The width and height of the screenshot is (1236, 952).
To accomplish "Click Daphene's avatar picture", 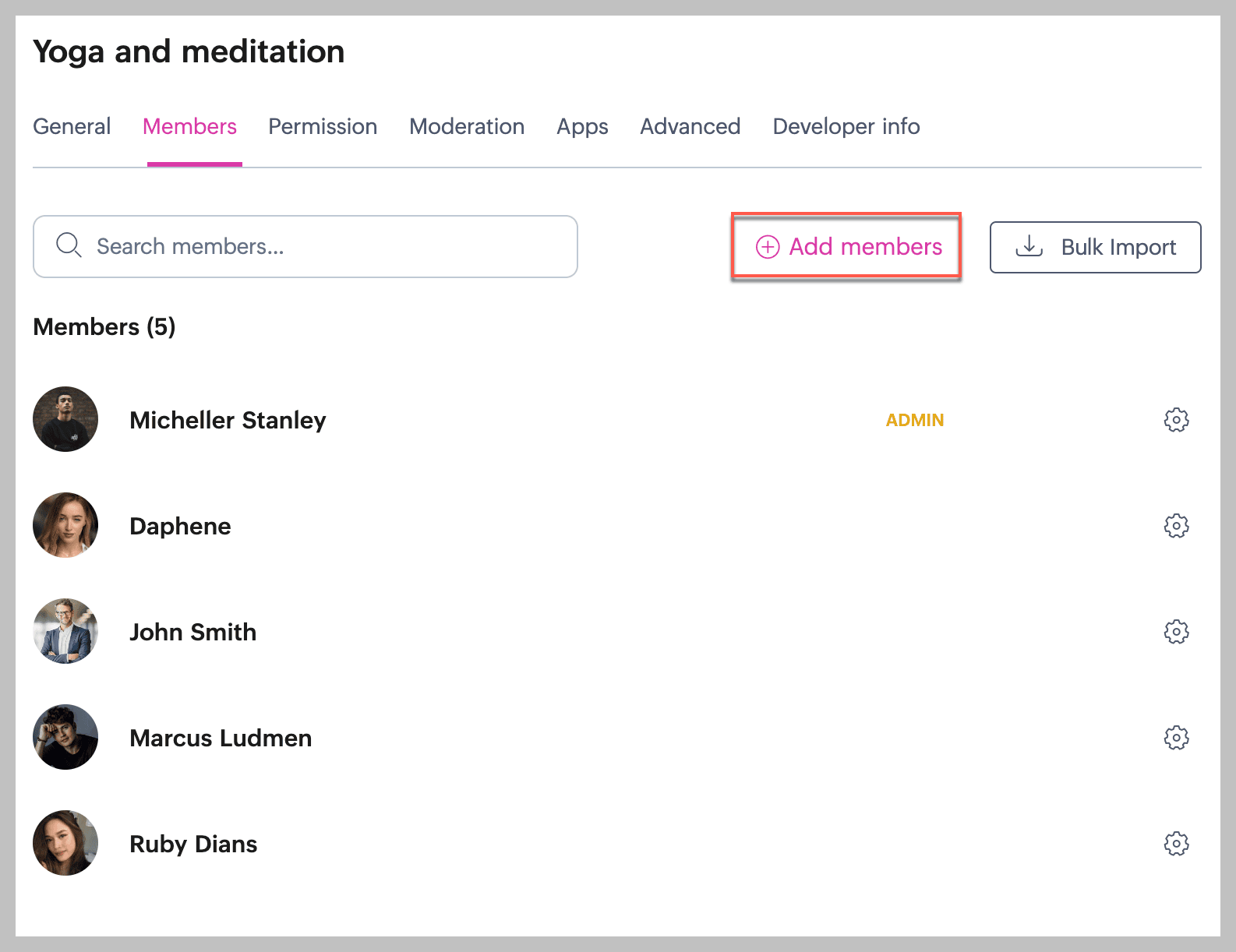I will [x=65, y=525].
